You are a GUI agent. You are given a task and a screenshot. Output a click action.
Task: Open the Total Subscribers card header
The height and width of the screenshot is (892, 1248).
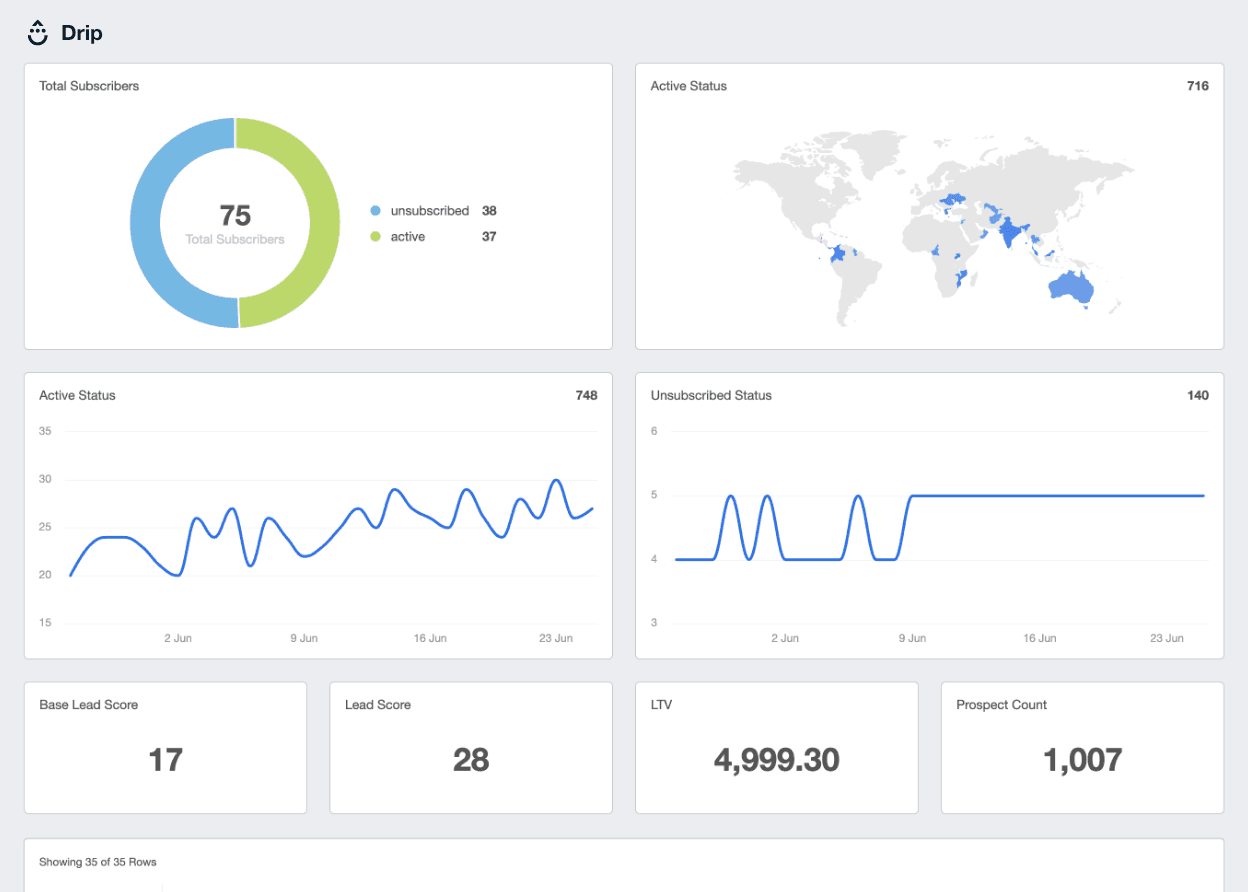pos(89,86)
